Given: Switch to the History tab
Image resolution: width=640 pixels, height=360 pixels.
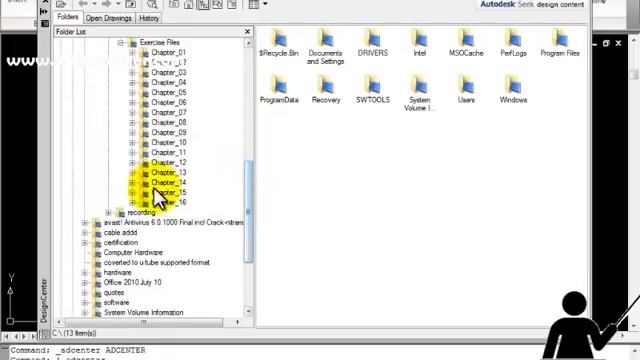Looking at the screenshot, I should pos(149,18).
